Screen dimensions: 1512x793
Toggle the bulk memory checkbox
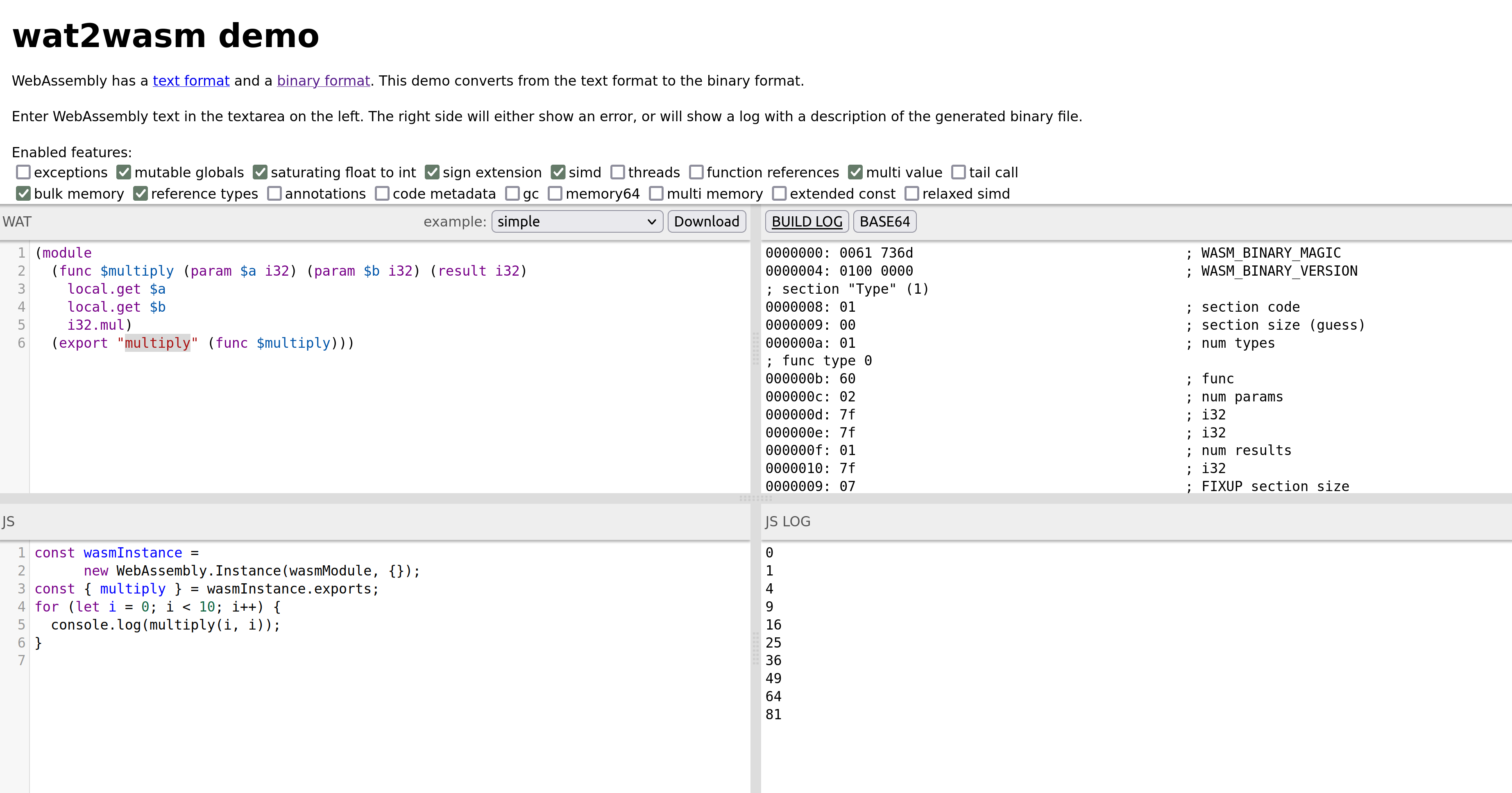click(x=23, y=193)
